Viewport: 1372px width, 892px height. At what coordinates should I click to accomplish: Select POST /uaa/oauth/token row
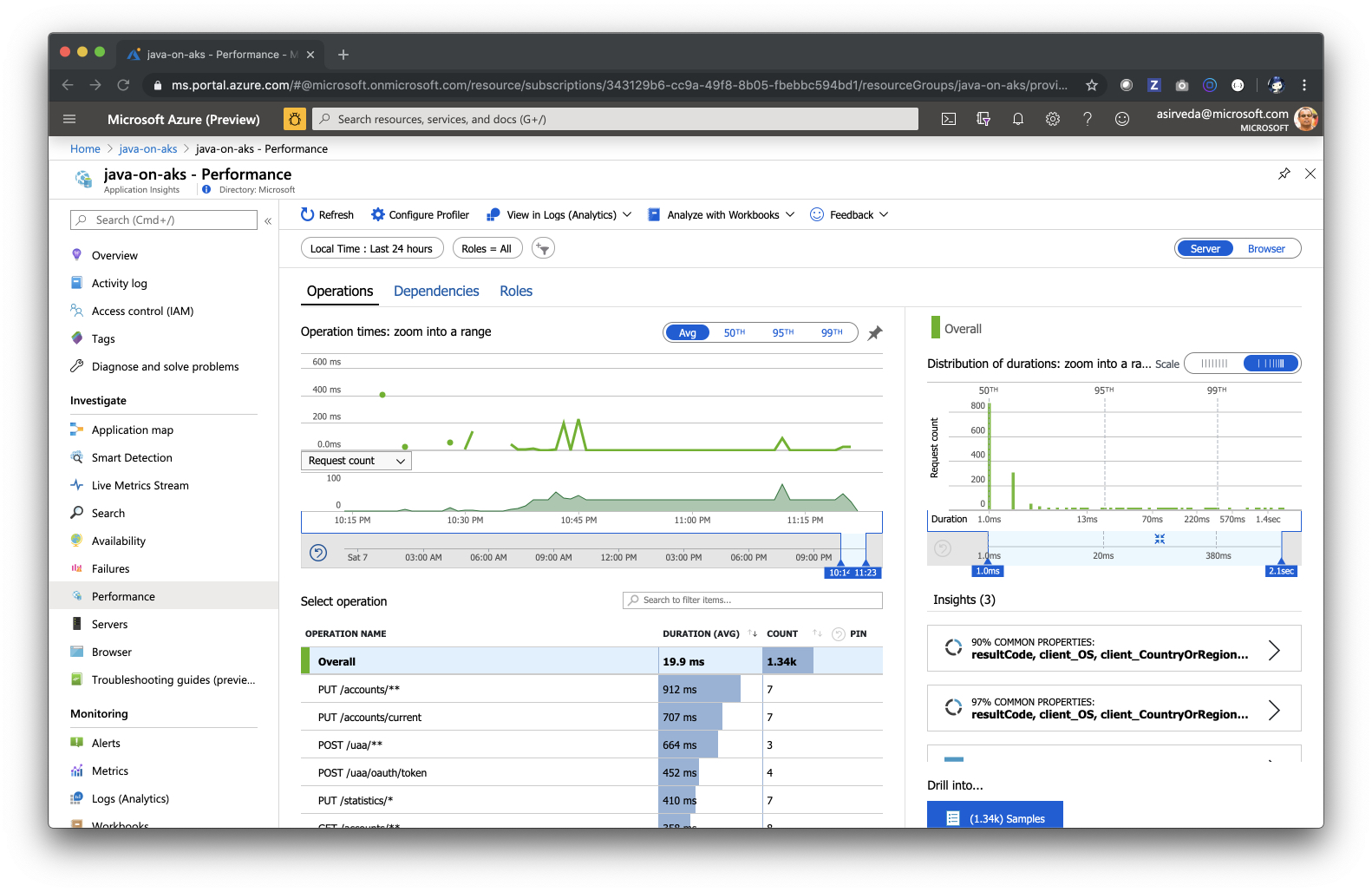[x=591, y=772]
